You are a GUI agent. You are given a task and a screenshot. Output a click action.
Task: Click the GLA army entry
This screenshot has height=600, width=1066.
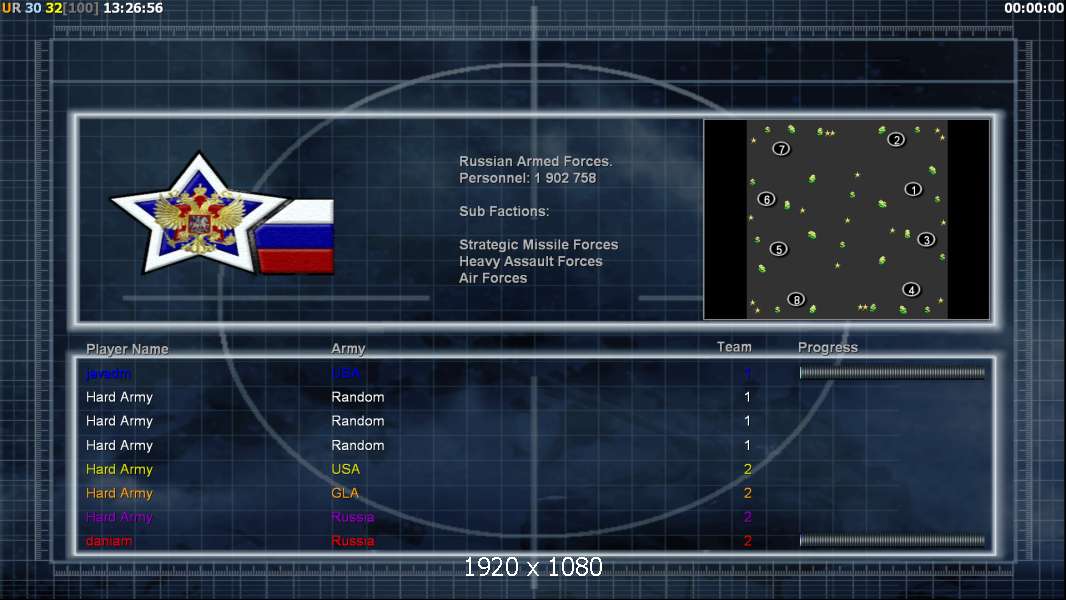tap(345, 493)
